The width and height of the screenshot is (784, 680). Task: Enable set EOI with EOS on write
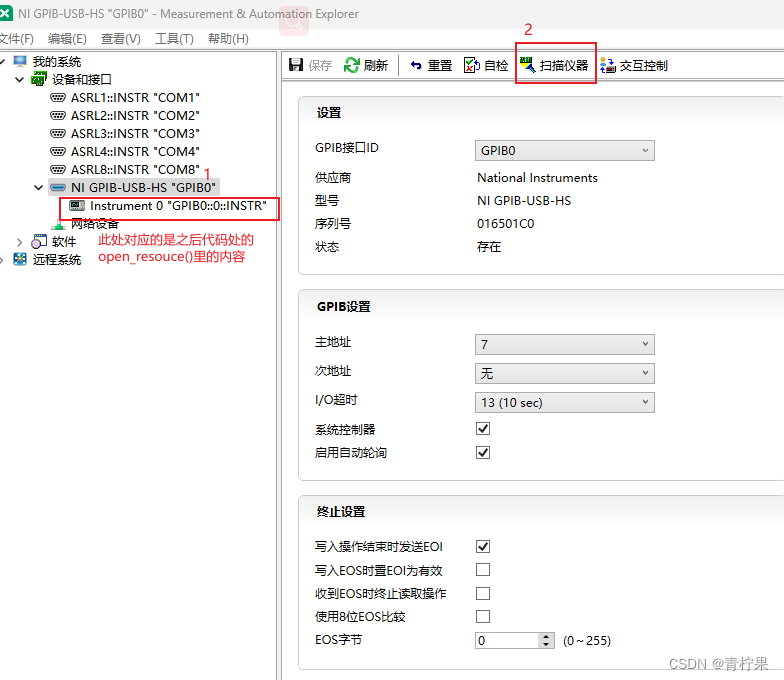(482, 570)
